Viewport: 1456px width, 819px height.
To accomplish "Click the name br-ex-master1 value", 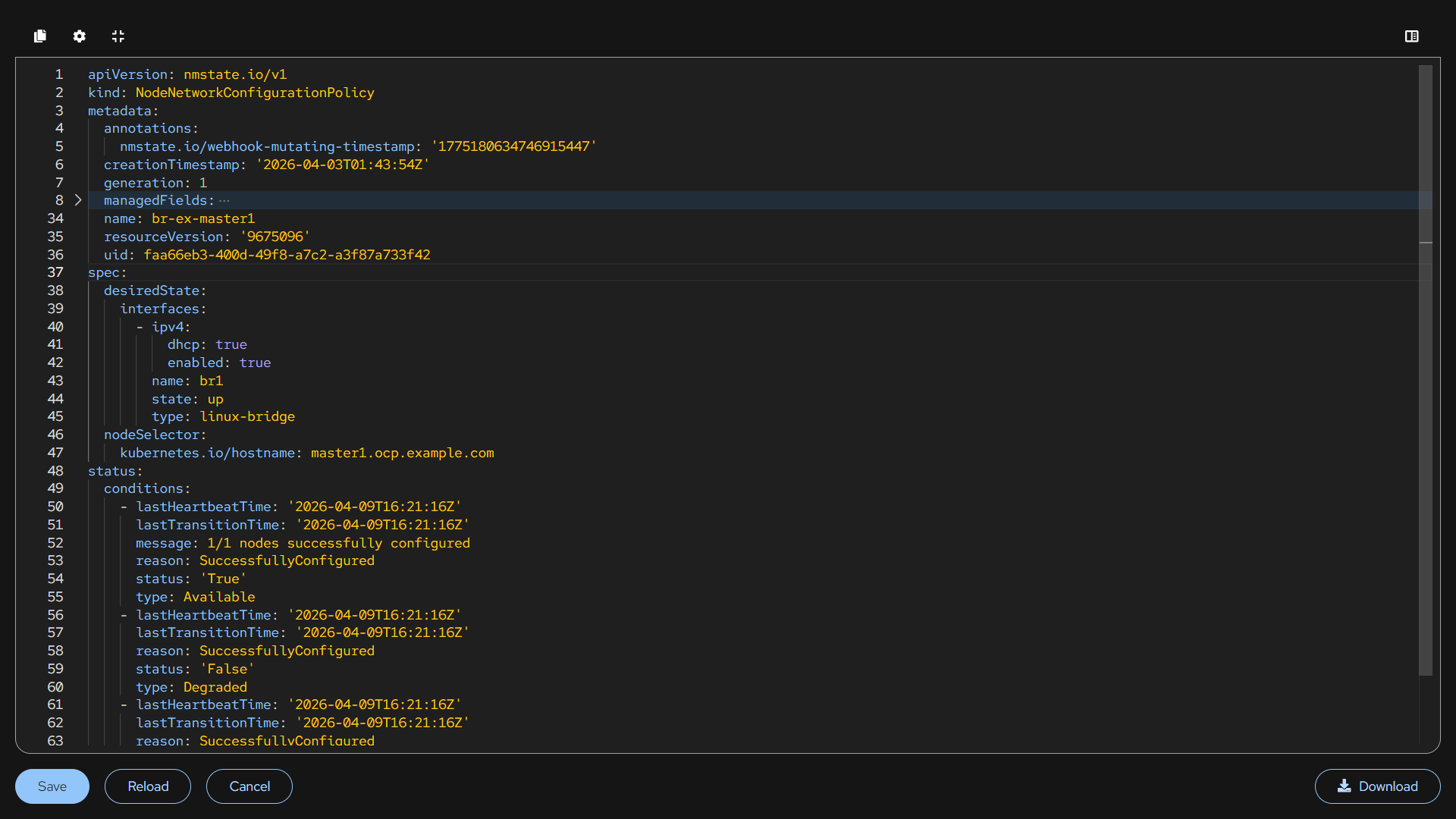I will [x=202, y=218].
